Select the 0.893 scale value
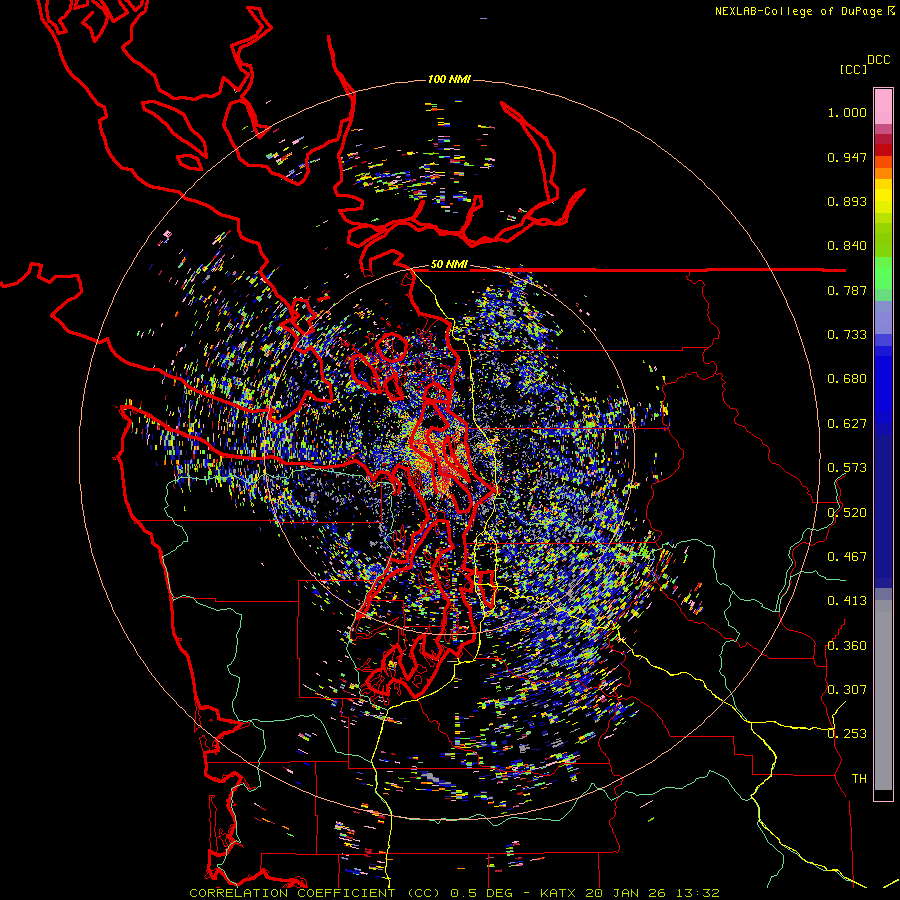Image resolution: width=900 pixels, height=900 pixels. tap(847, 201)
